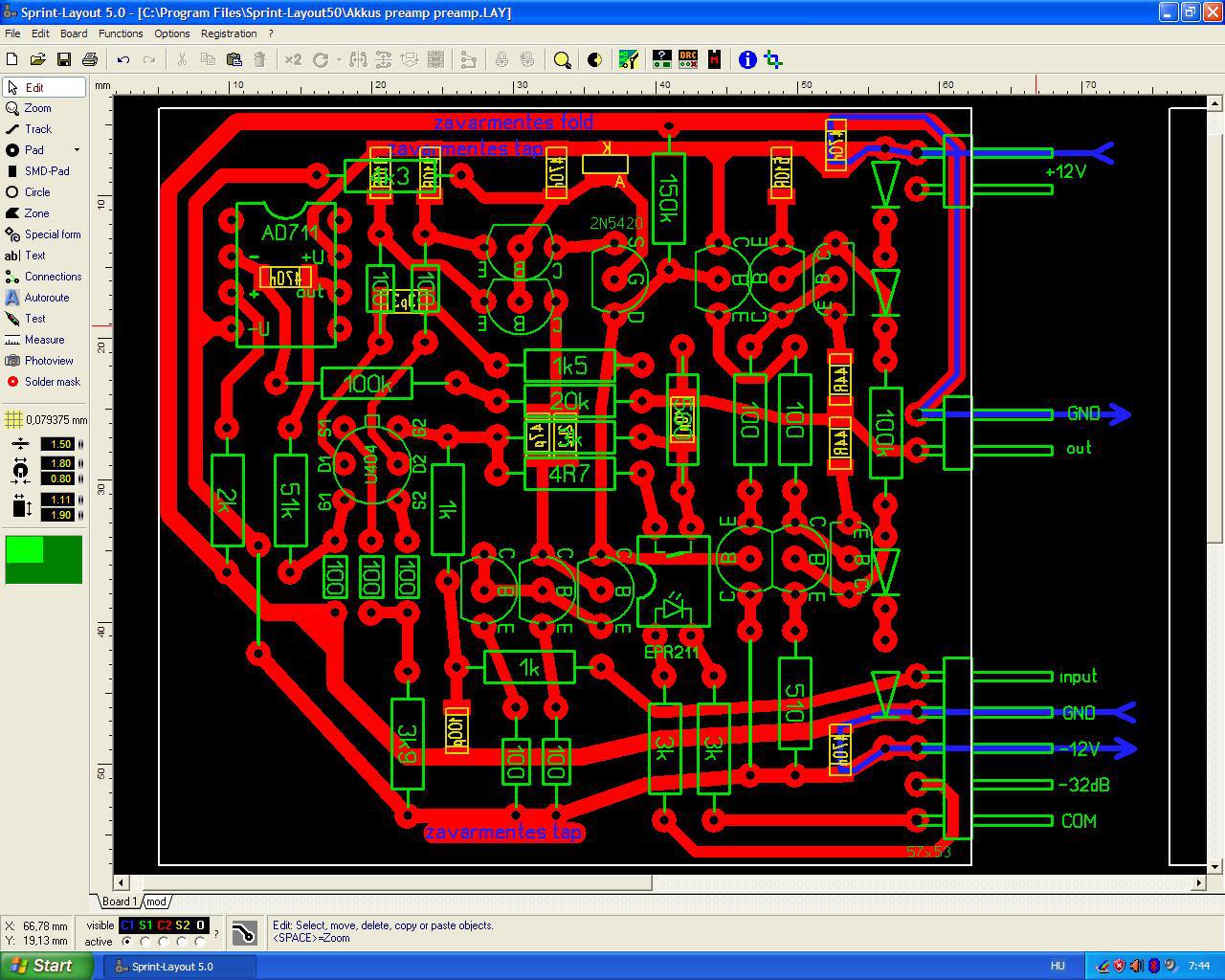Open the macro library M icon
Viewport: 1225px width, 980px height.
(714, 59)
